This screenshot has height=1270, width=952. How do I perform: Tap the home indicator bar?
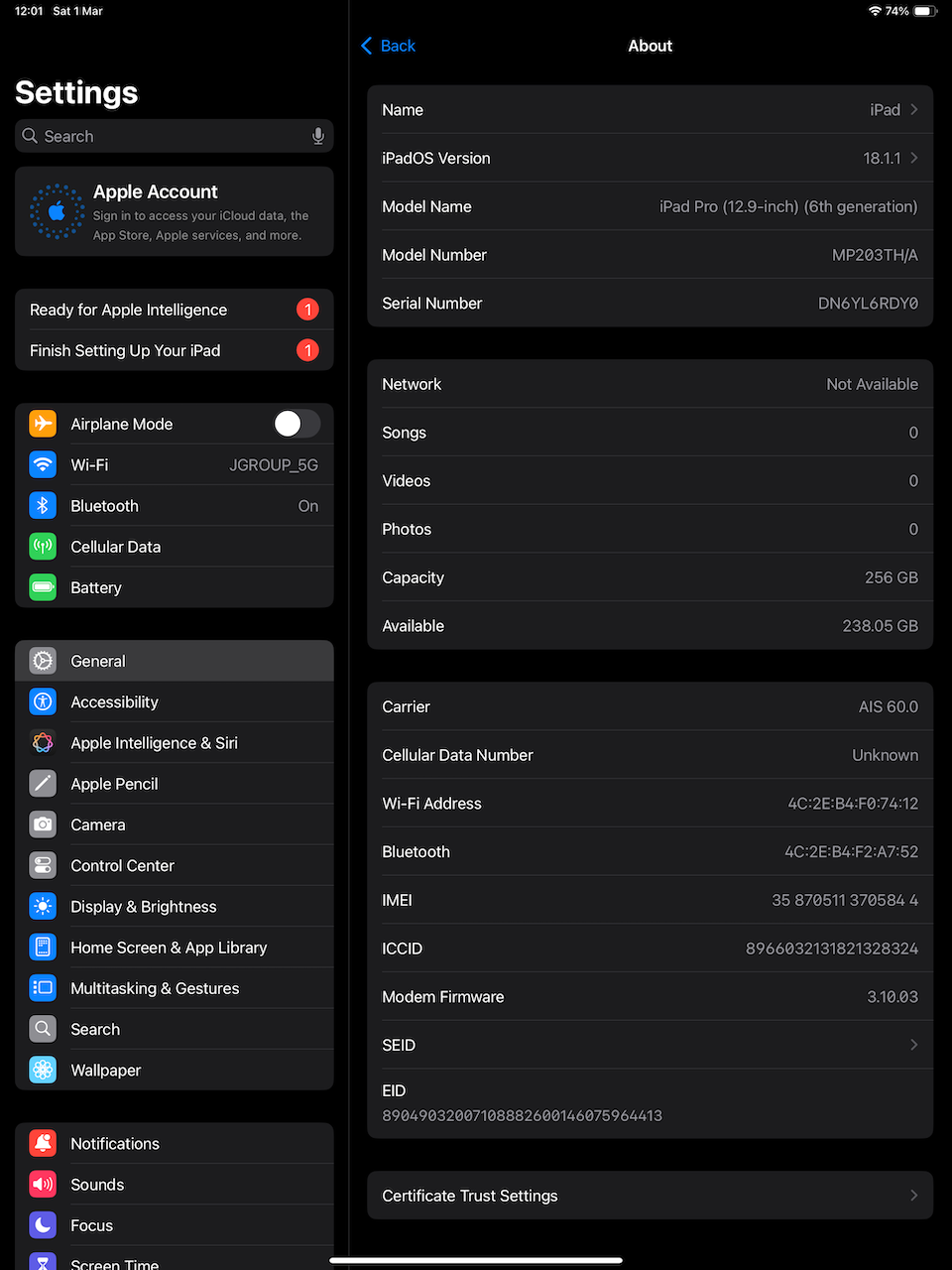pyautogui.click(x=476, y=1261)
